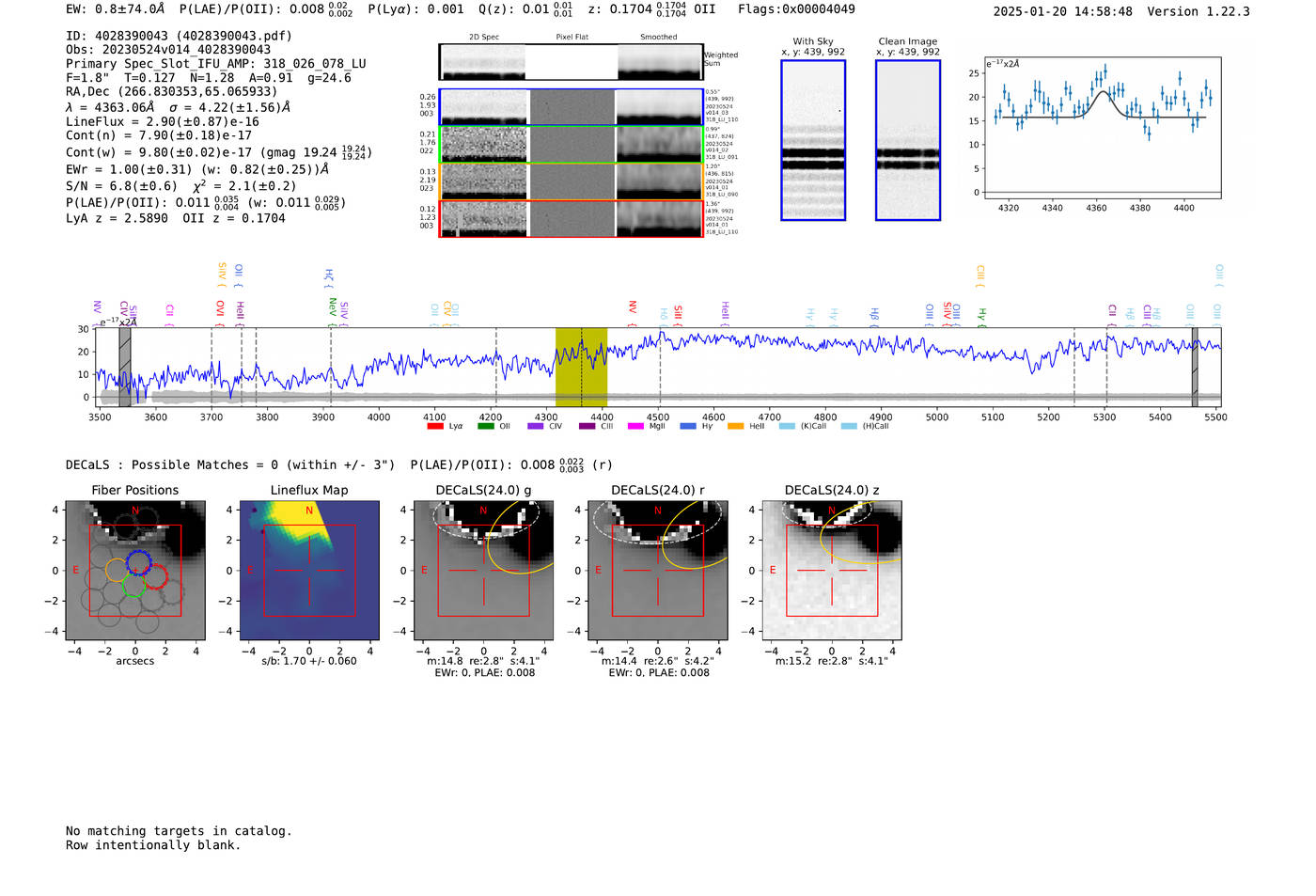Click the 'arcsecs' axis label under Fiber Positions
The height and width of the screenshot is (896, 1316).
click(x=135, y=661)
